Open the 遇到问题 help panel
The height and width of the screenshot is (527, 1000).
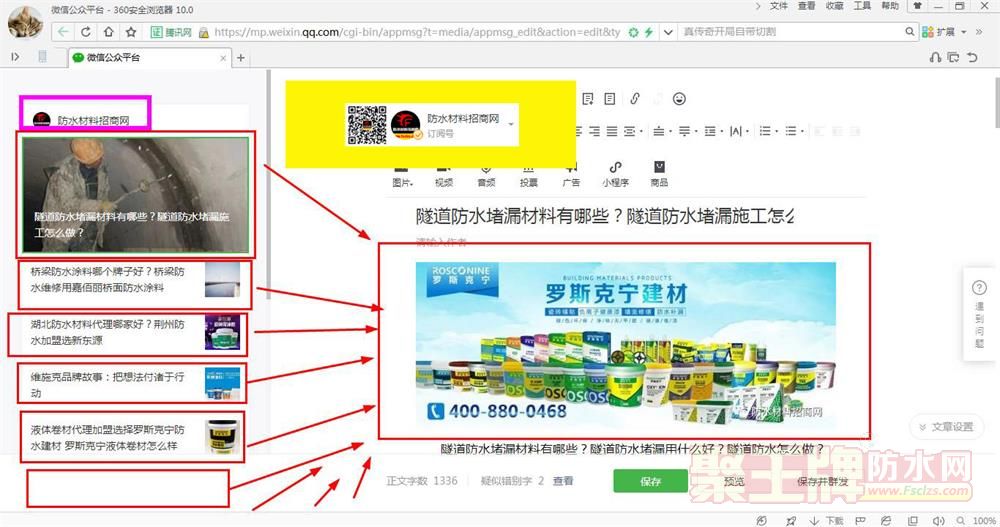tap(980, 315)
